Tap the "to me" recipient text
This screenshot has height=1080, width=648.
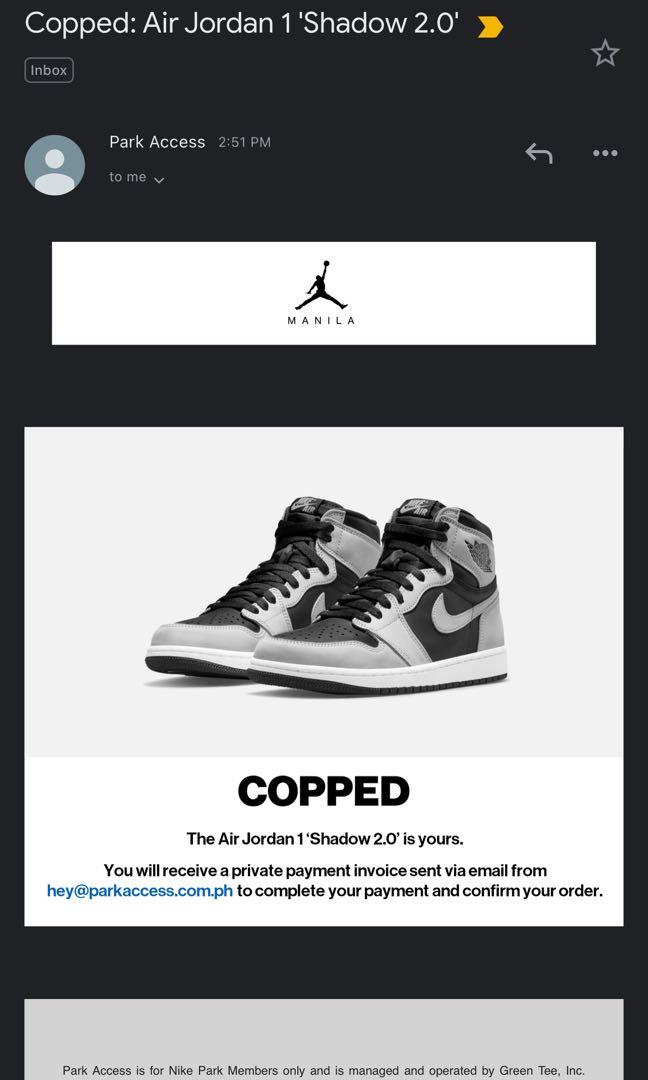(x=127, y=177)
